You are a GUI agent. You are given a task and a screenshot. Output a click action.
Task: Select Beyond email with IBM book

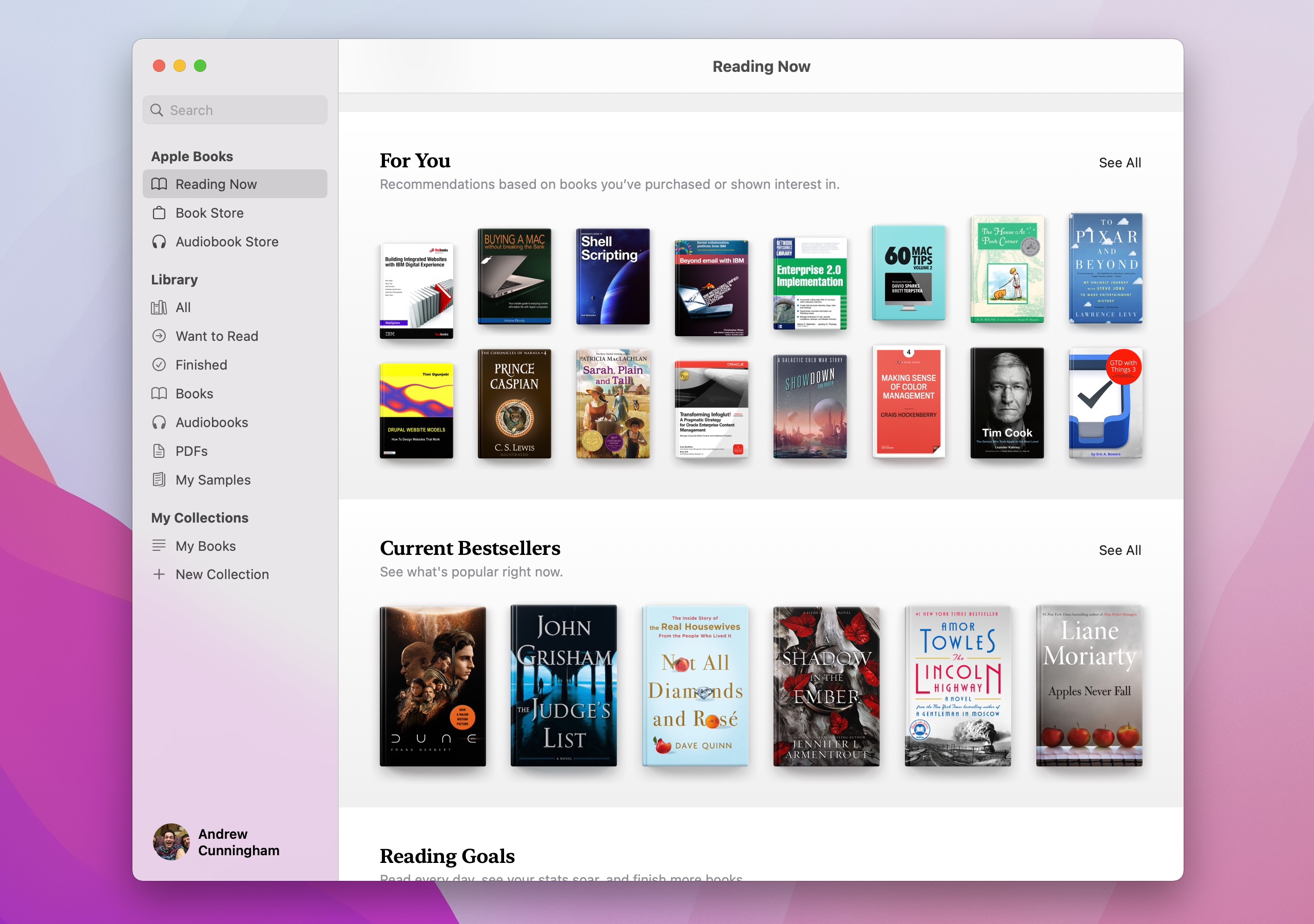711,287
